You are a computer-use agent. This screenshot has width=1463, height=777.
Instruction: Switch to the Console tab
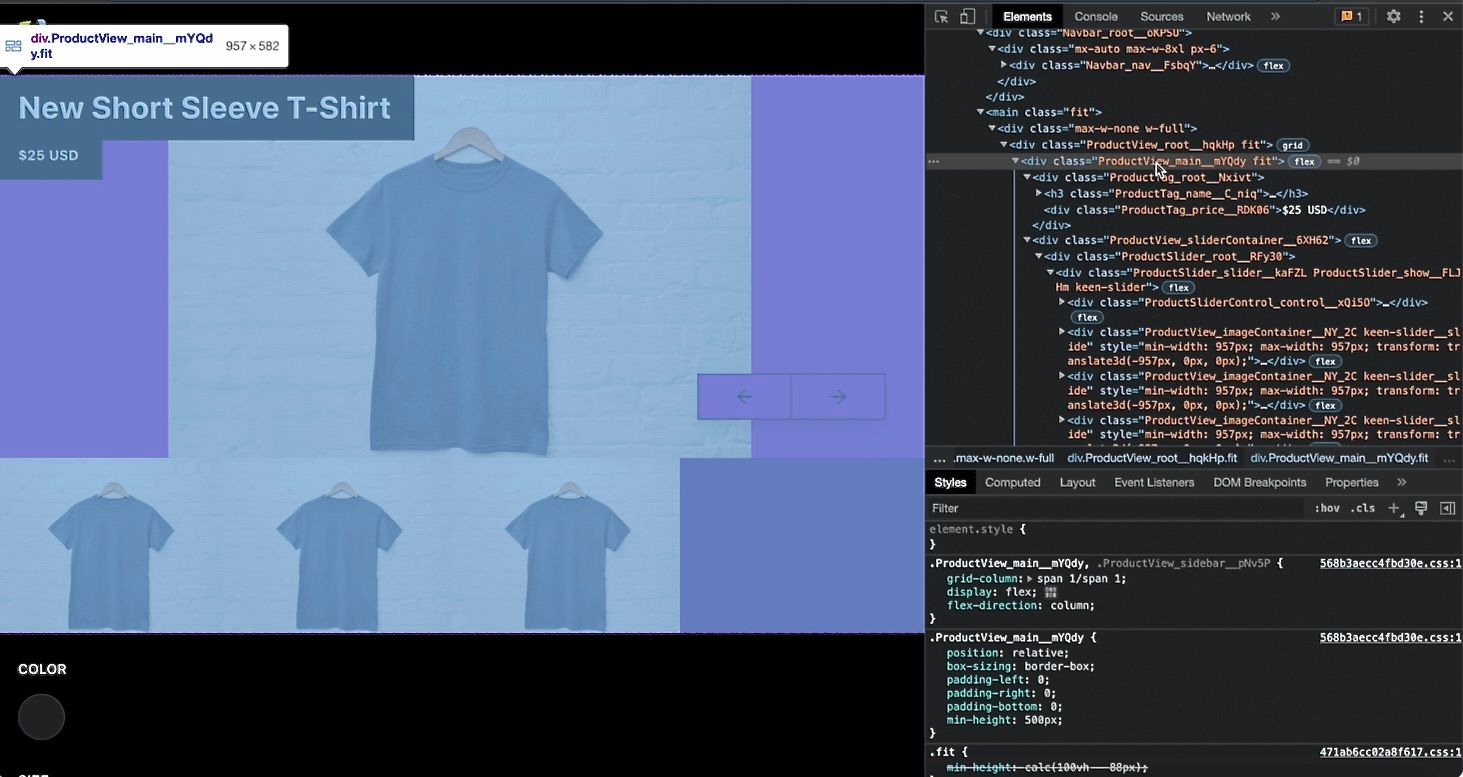pos(1095,16)
